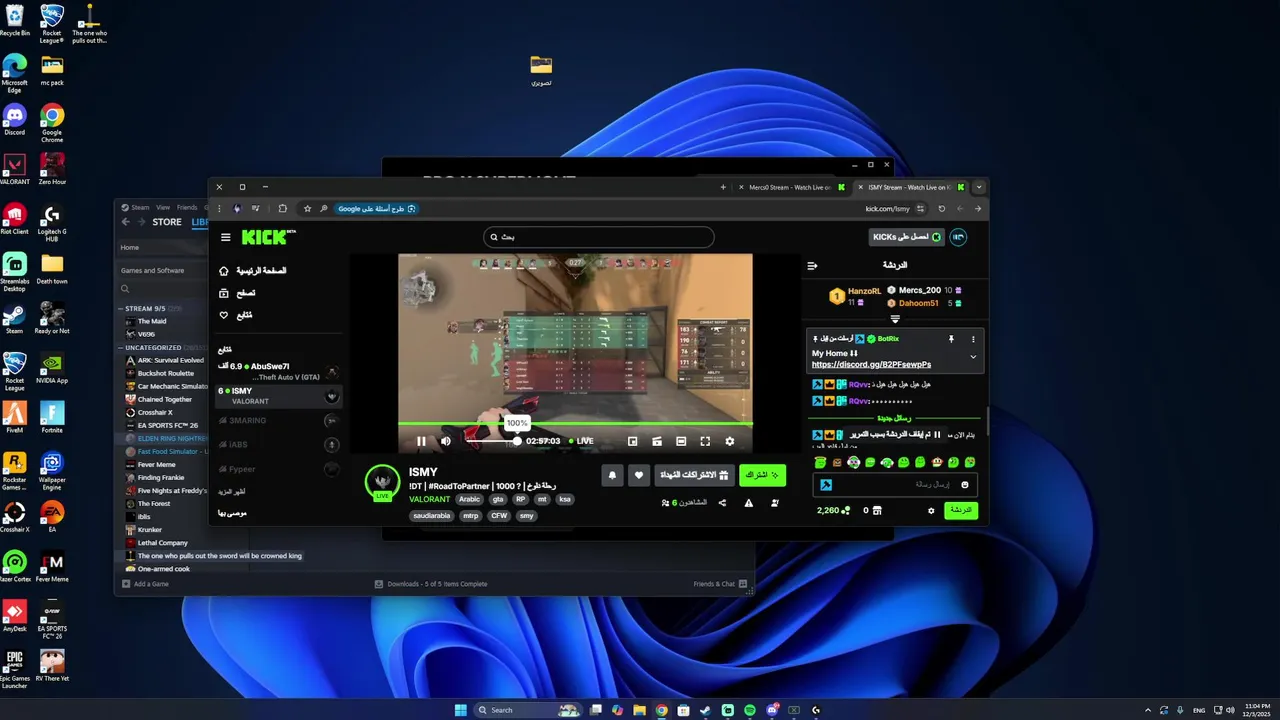Image resolution: width=1280 pixels, height=720 pixels.
Task: Collapse the chat panel
Action: pyautogui.click(x=812, y=266)
